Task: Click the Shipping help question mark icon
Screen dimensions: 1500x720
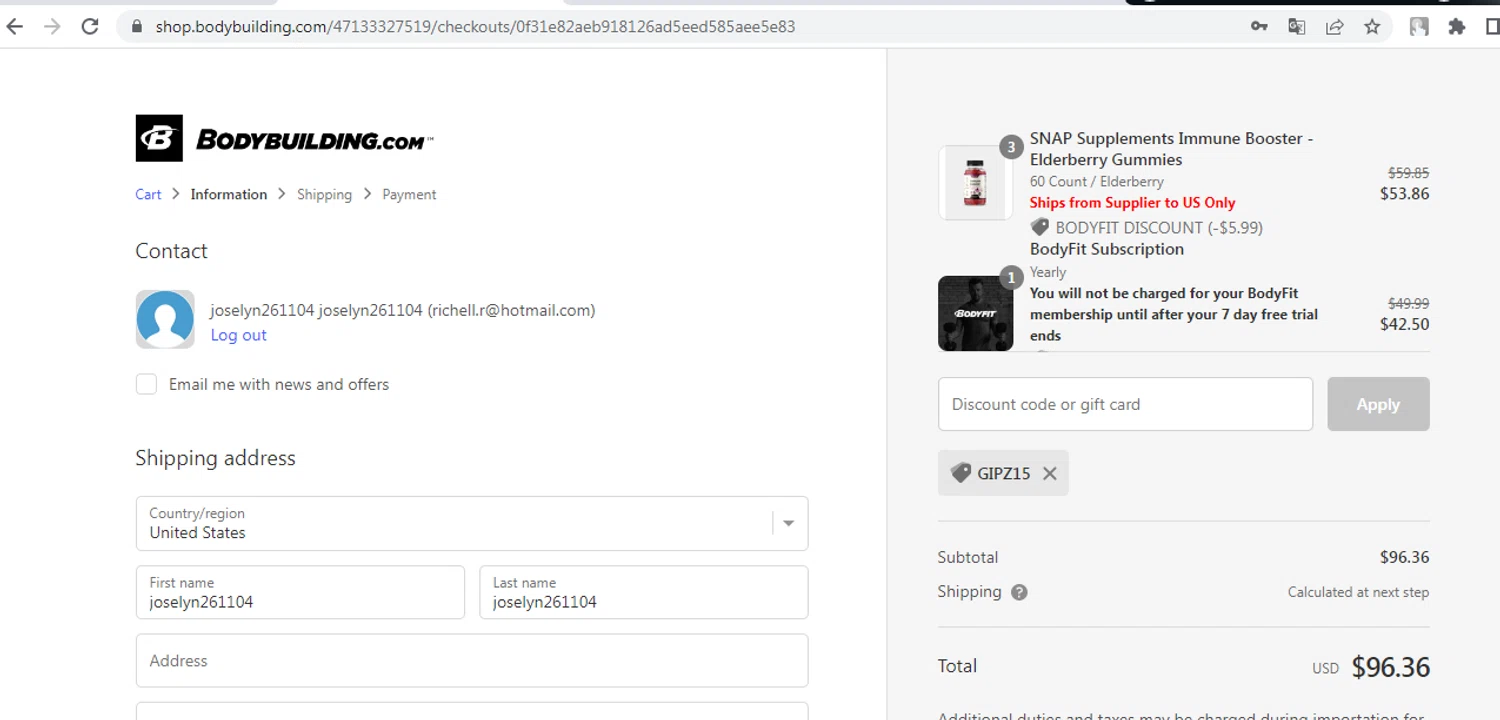Action: point(1019,592)
